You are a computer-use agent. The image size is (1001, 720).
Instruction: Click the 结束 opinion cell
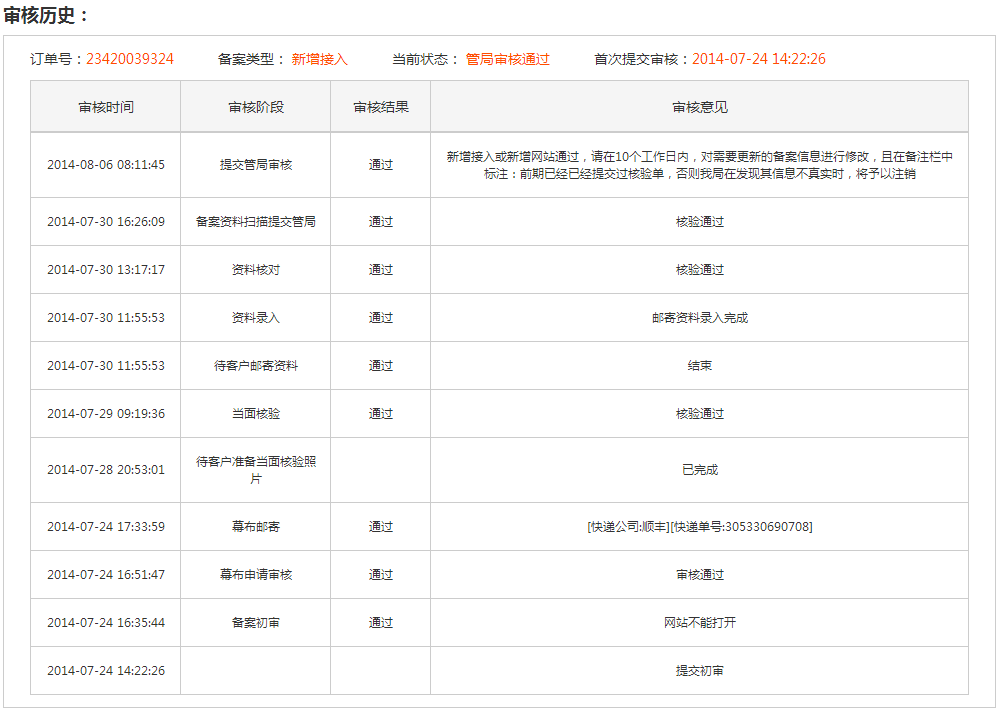pyautogui.click(x=700, y=365)
